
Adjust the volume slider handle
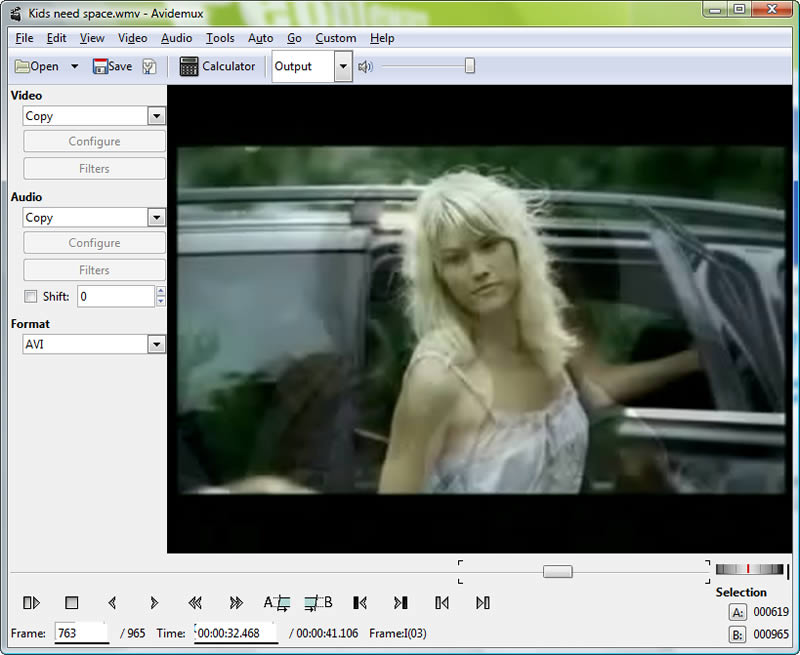470,66
